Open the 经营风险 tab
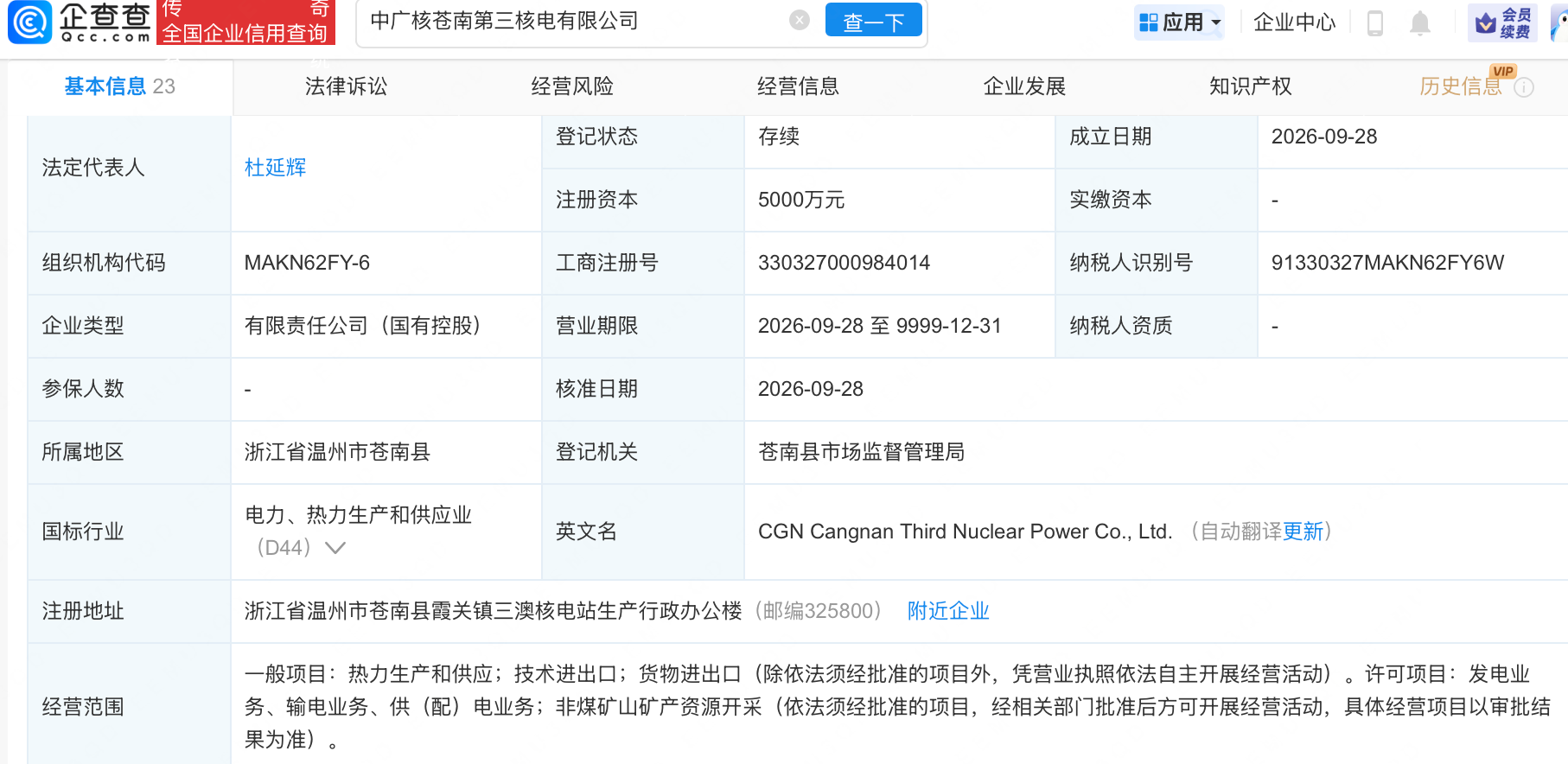Viewport: 1568px width, 764px height. 572,86
